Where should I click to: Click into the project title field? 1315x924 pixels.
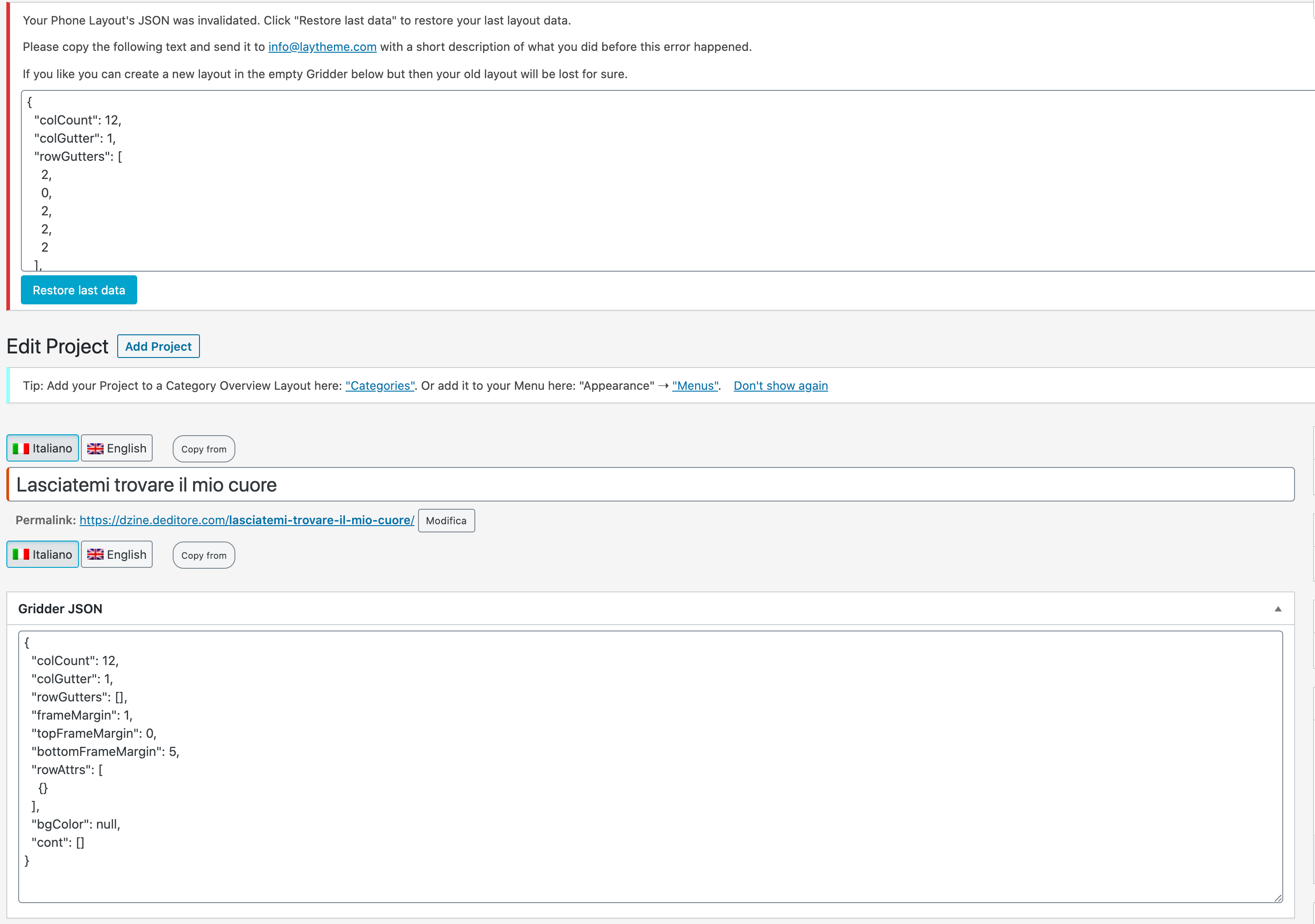point(651,485)
